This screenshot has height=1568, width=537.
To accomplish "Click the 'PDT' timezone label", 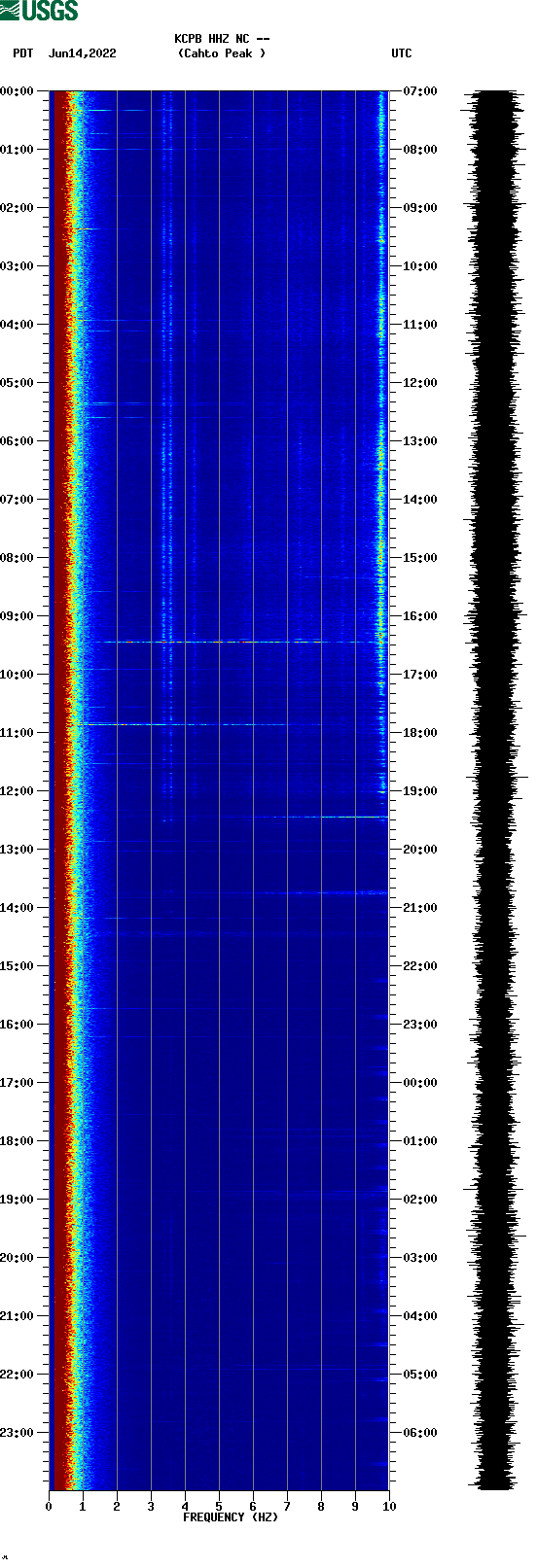I will click(22, 53).
